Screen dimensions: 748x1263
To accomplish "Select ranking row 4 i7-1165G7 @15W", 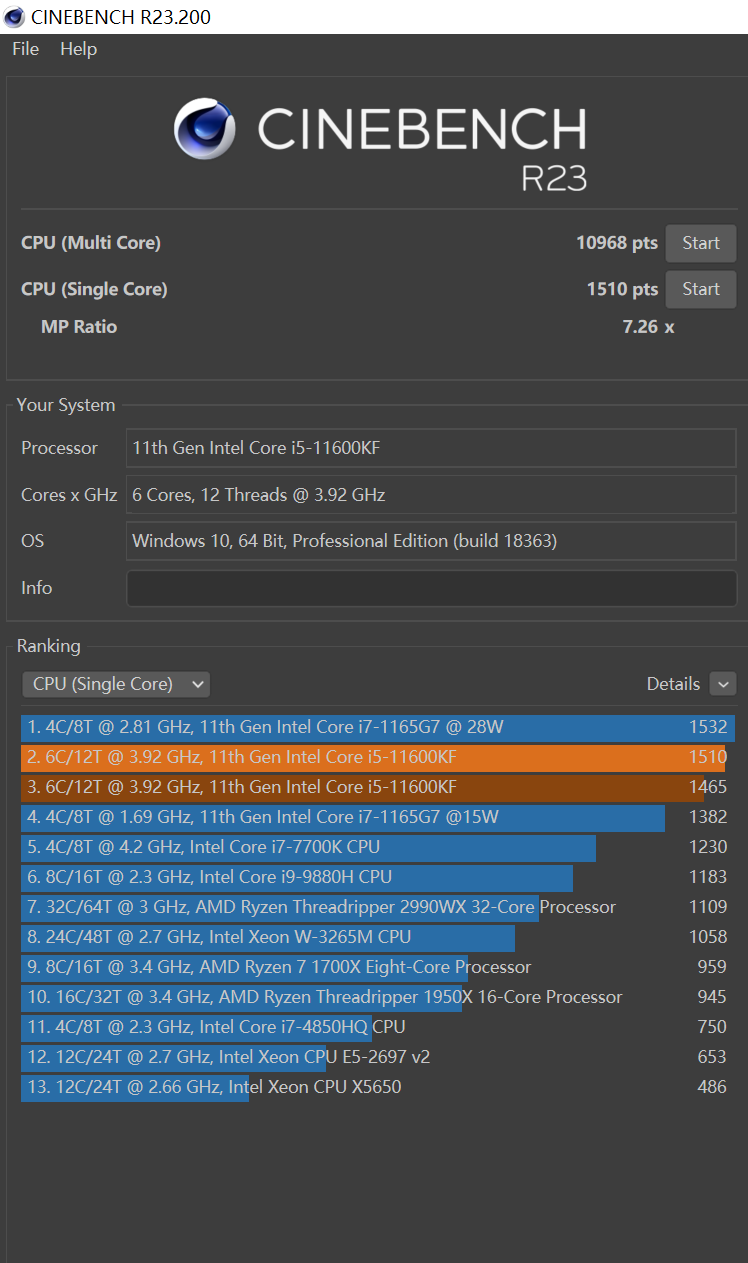I will click(378, 817).
